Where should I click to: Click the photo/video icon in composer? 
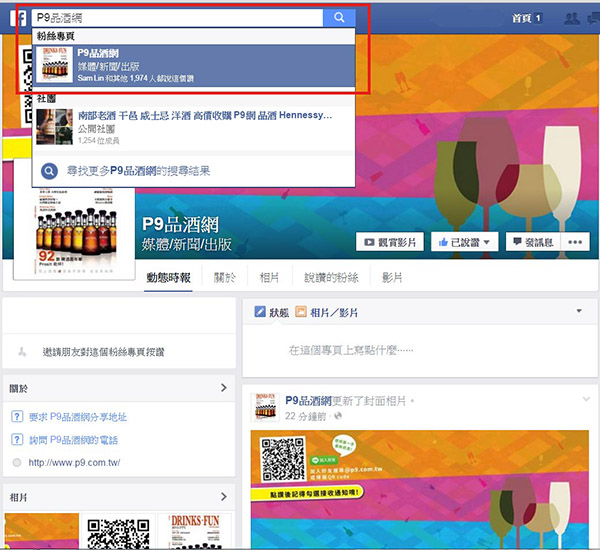[x=301, y=312]
